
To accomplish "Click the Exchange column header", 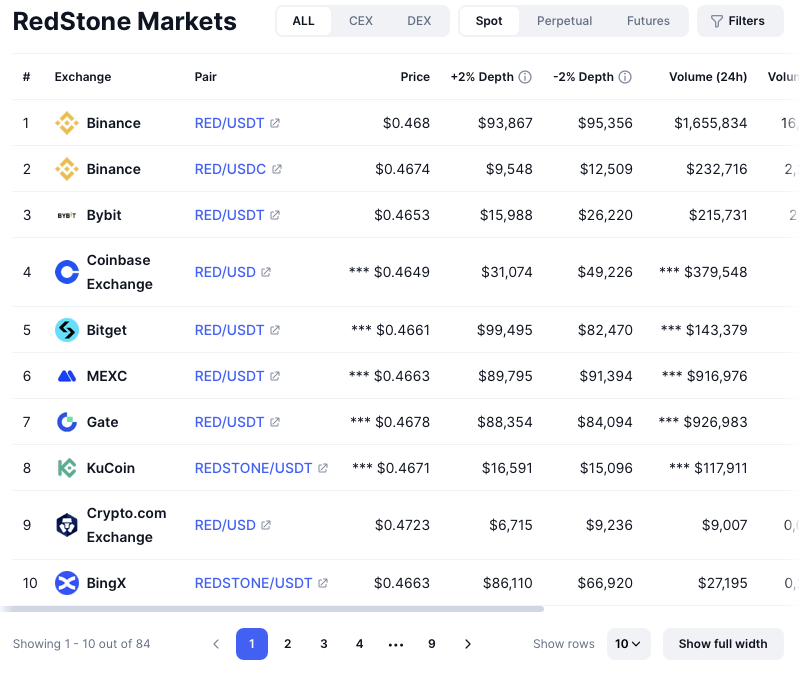I will [83, 77].
